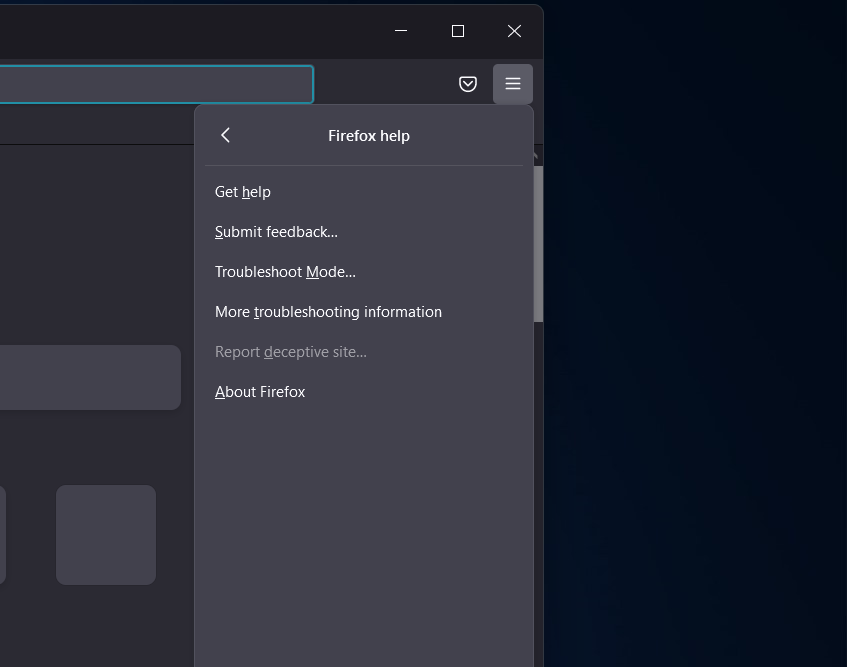Open About Firefox
The height and width of the screenshot is (667, 847).
(x=260, y=392)
